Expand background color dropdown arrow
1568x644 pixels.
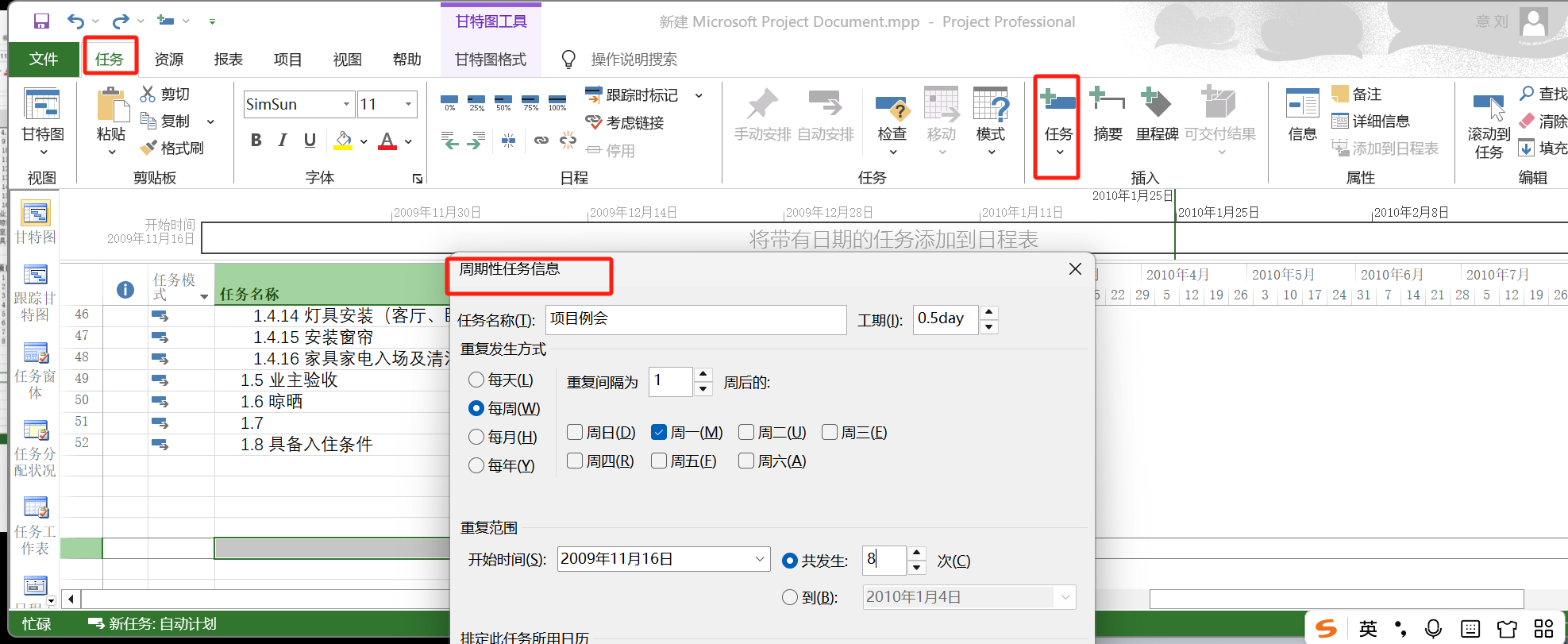tap(364, 141)
